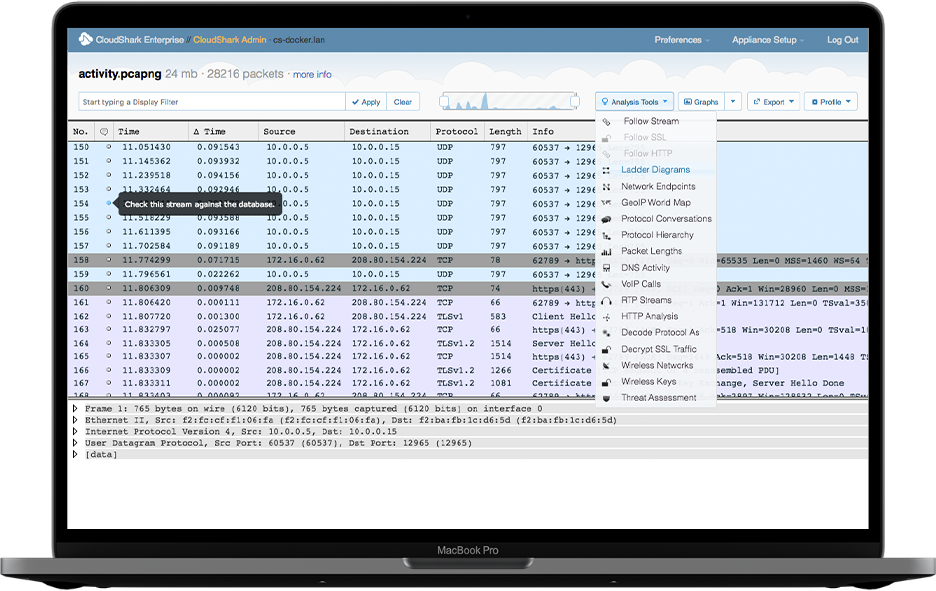Click the Length column header
Image resolution: width=936 pixels, height=591 pixels.
(x=505, y=131)
